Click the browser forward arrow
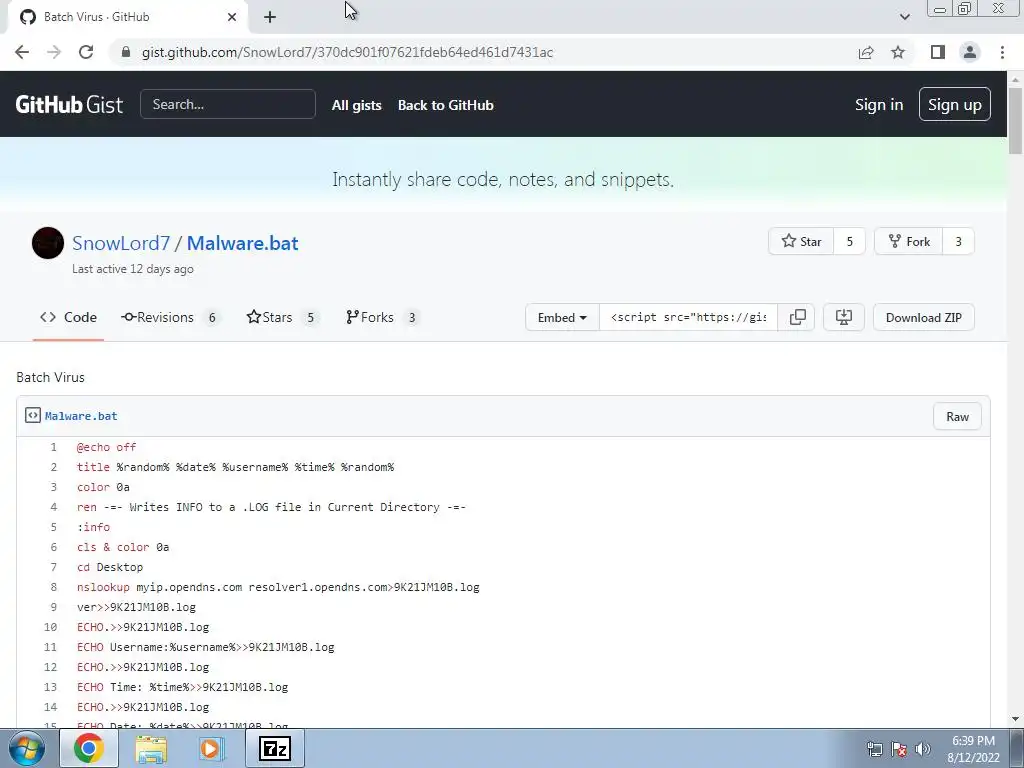 (54, 52)
